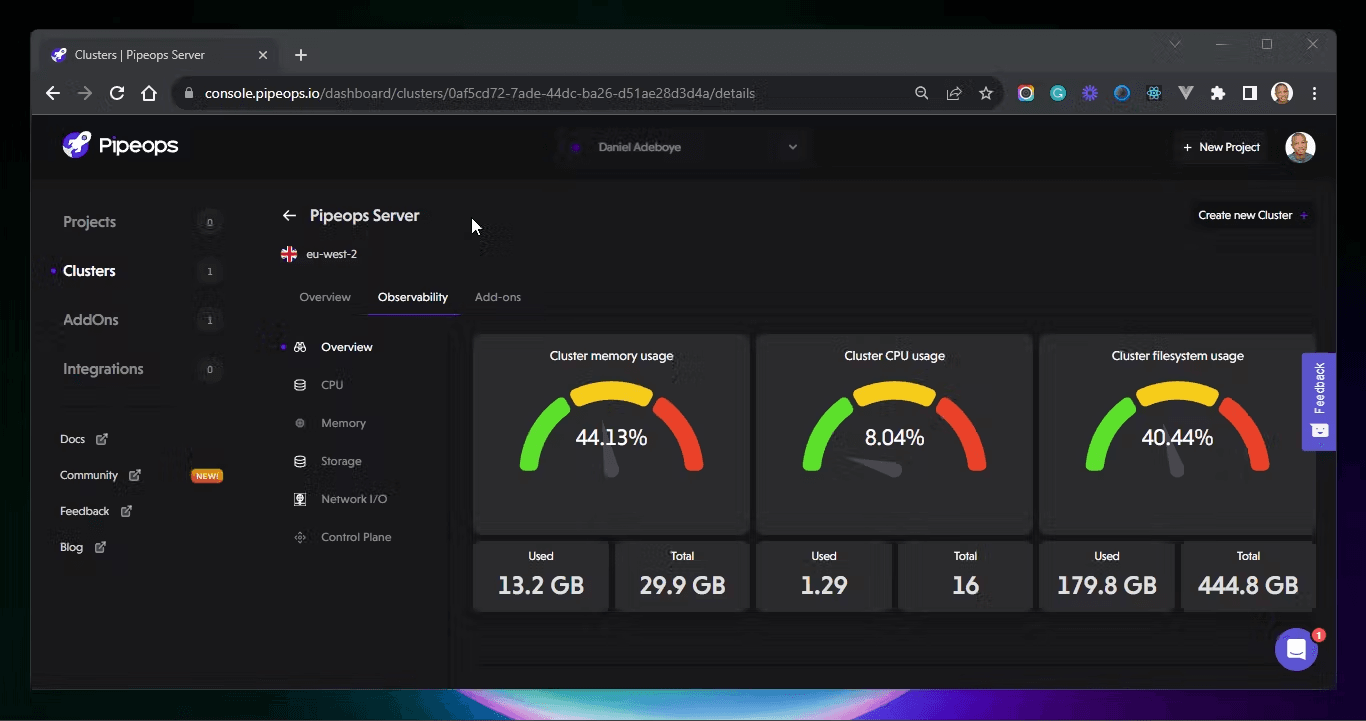Image resolution: width=1366 pixels, height=721 pixels.
Task: Open the Feedback external link in sidebar
Action: [96, 511]
